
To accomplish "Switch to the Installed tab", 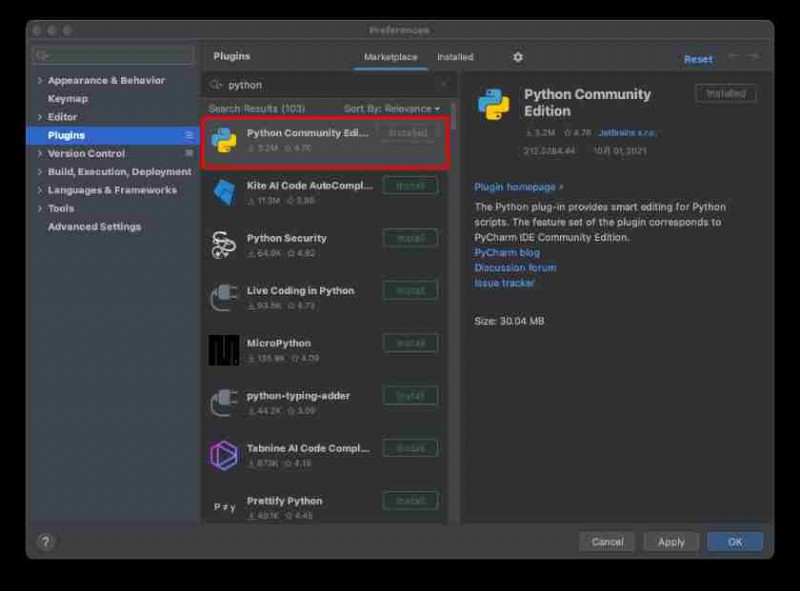I will (455, 57).
